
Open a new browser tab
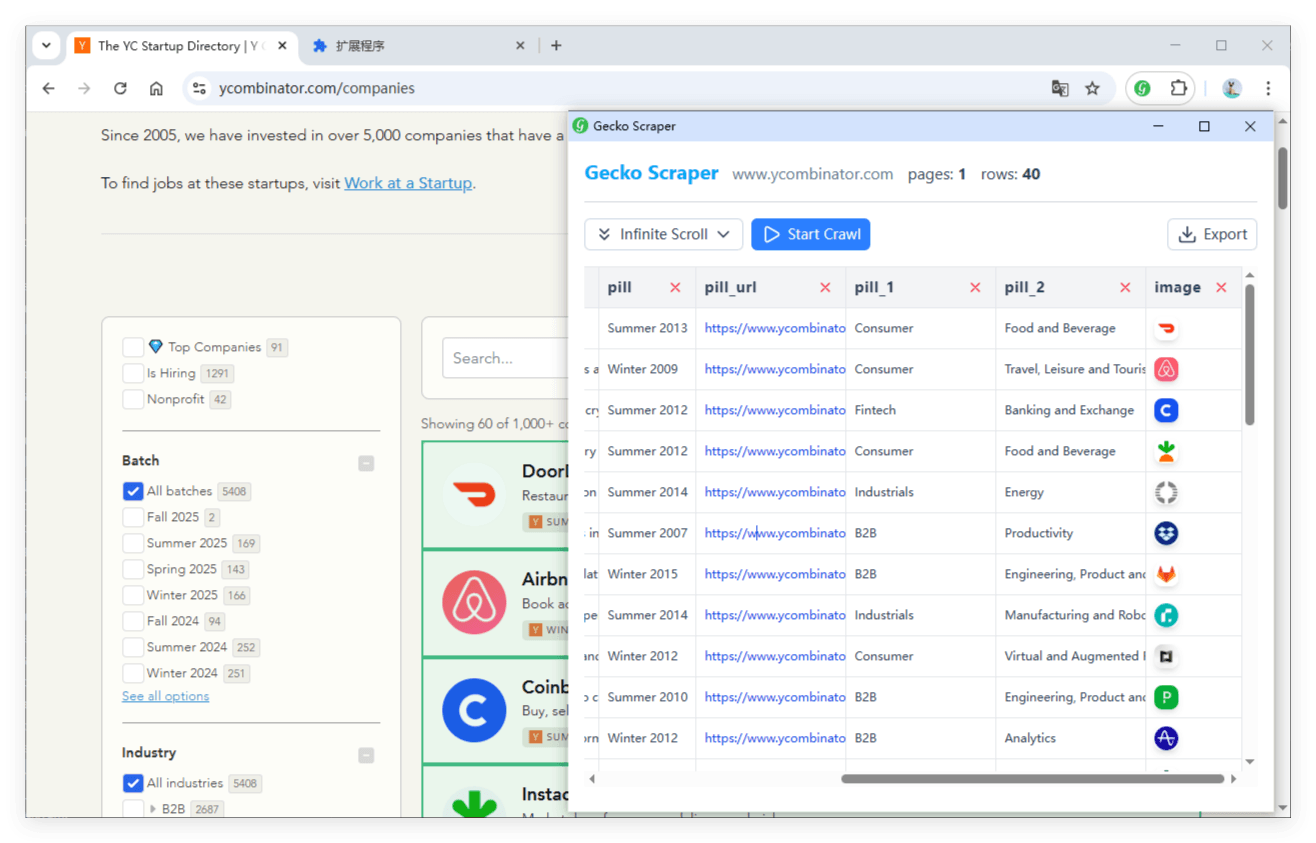[x=556, y=46]
